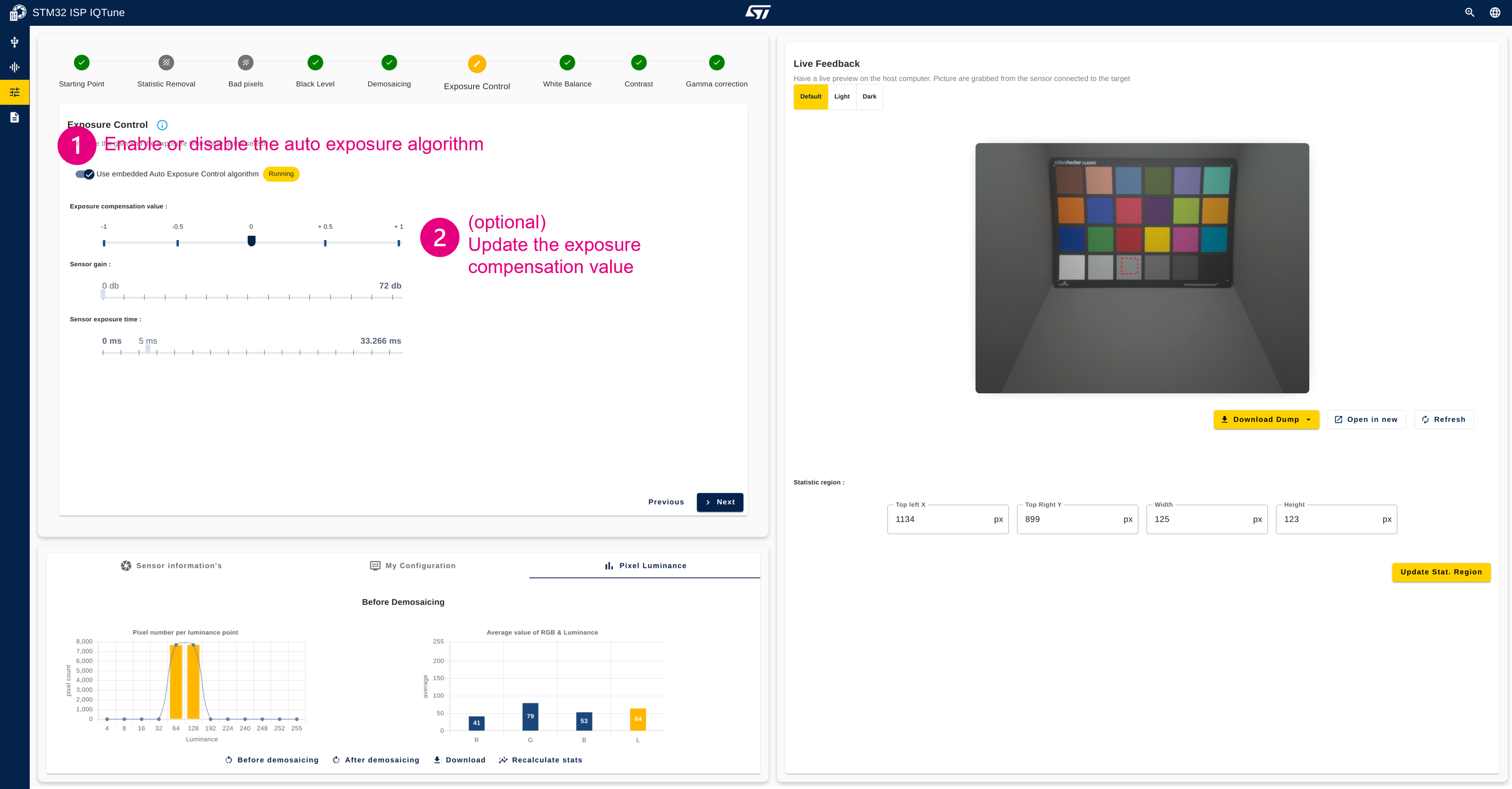
Task: Click the Download Dump button
Action: click(x=1265, y=419)
